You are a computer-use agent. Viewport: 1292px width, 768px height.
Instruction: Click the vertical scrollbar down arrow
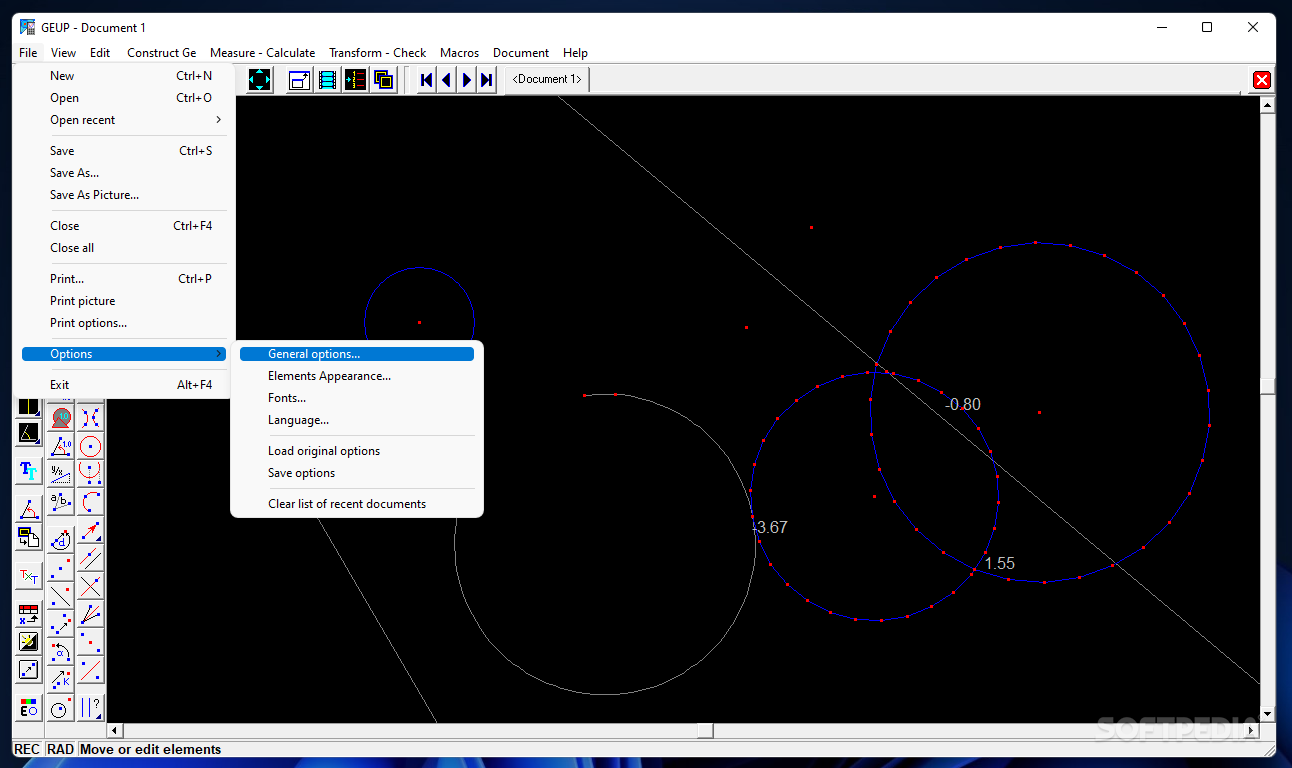tap(1267, 714)
